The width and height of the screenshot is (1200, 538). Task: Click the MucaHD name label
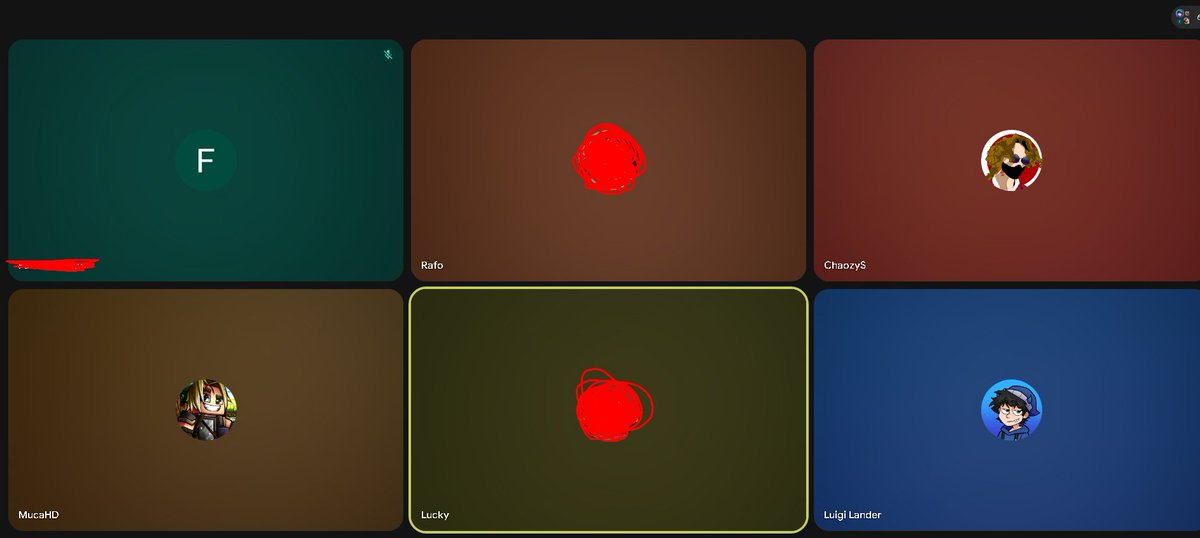click(x=38, y=515)
